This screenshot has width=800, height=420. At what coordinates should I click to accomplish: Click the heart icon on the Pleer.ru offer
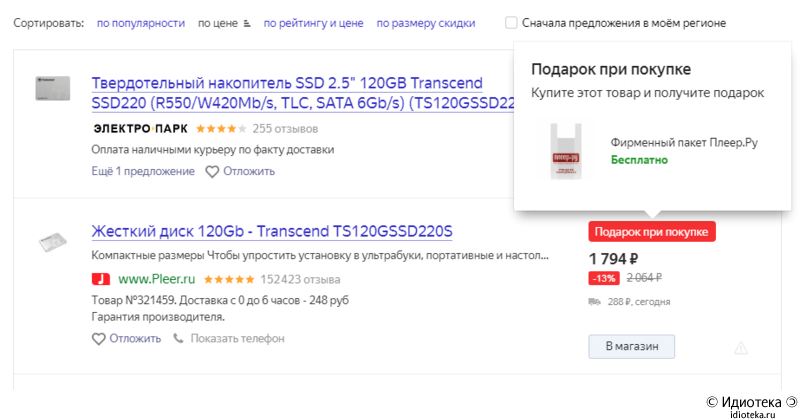pyautogui.click(x=98, y=339)
